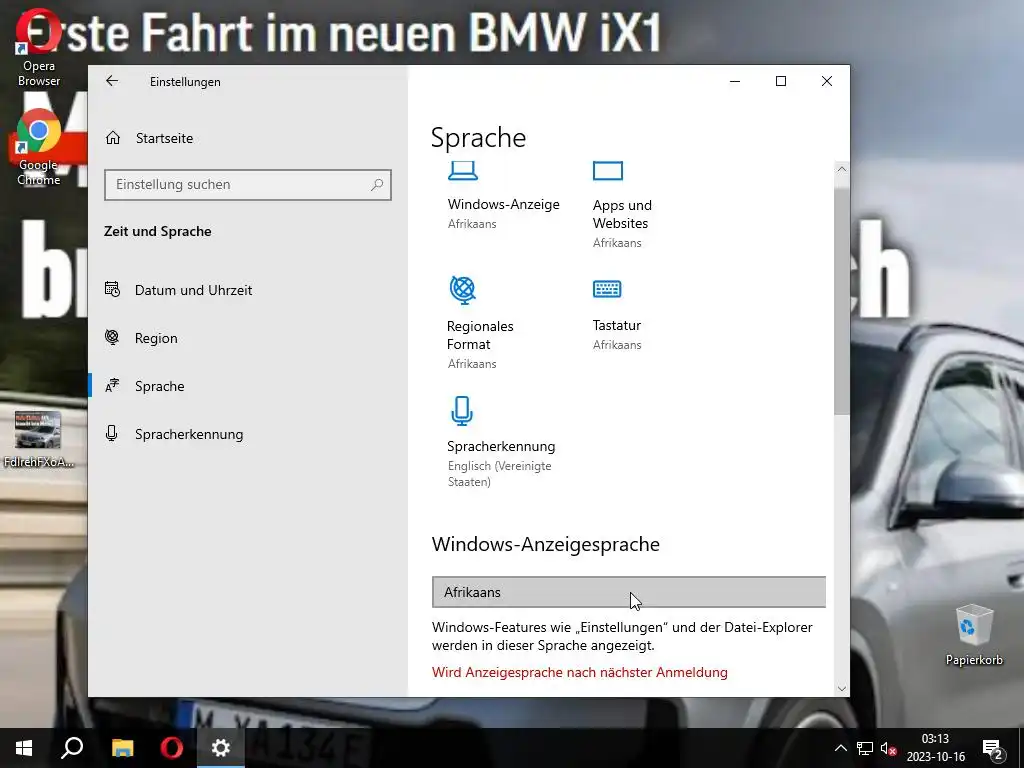Click the Apps und Websites tile label
This screenshot has width=1024, height=768.
622,214
